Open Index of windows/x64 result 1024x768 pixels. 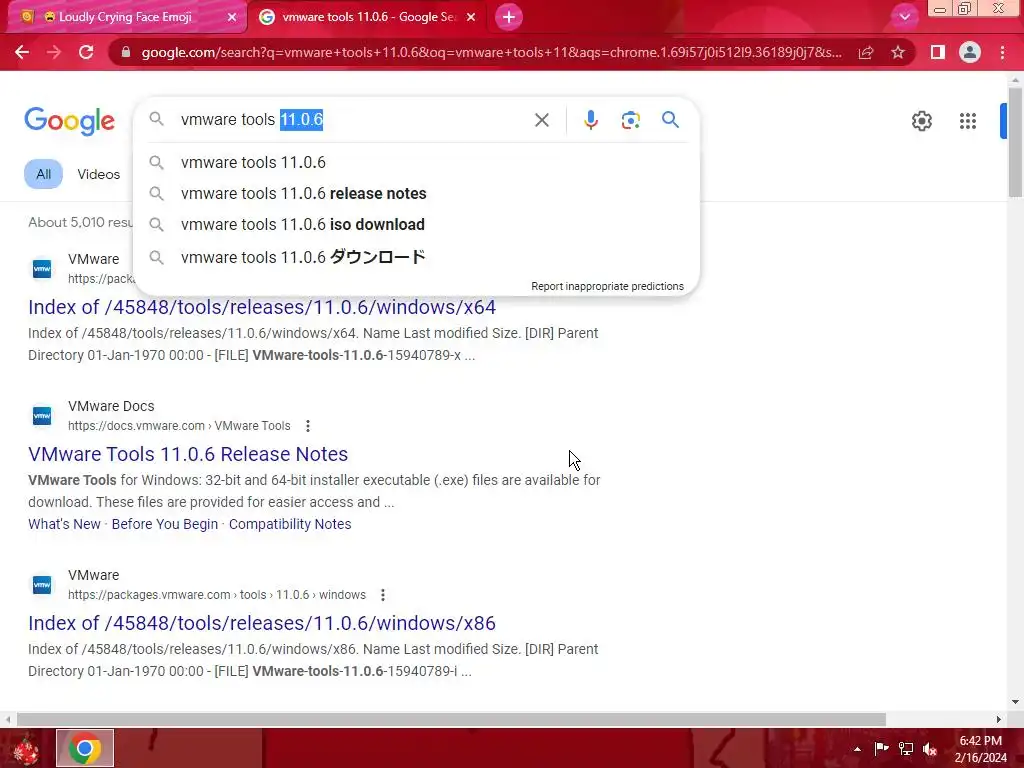[262, 307]
